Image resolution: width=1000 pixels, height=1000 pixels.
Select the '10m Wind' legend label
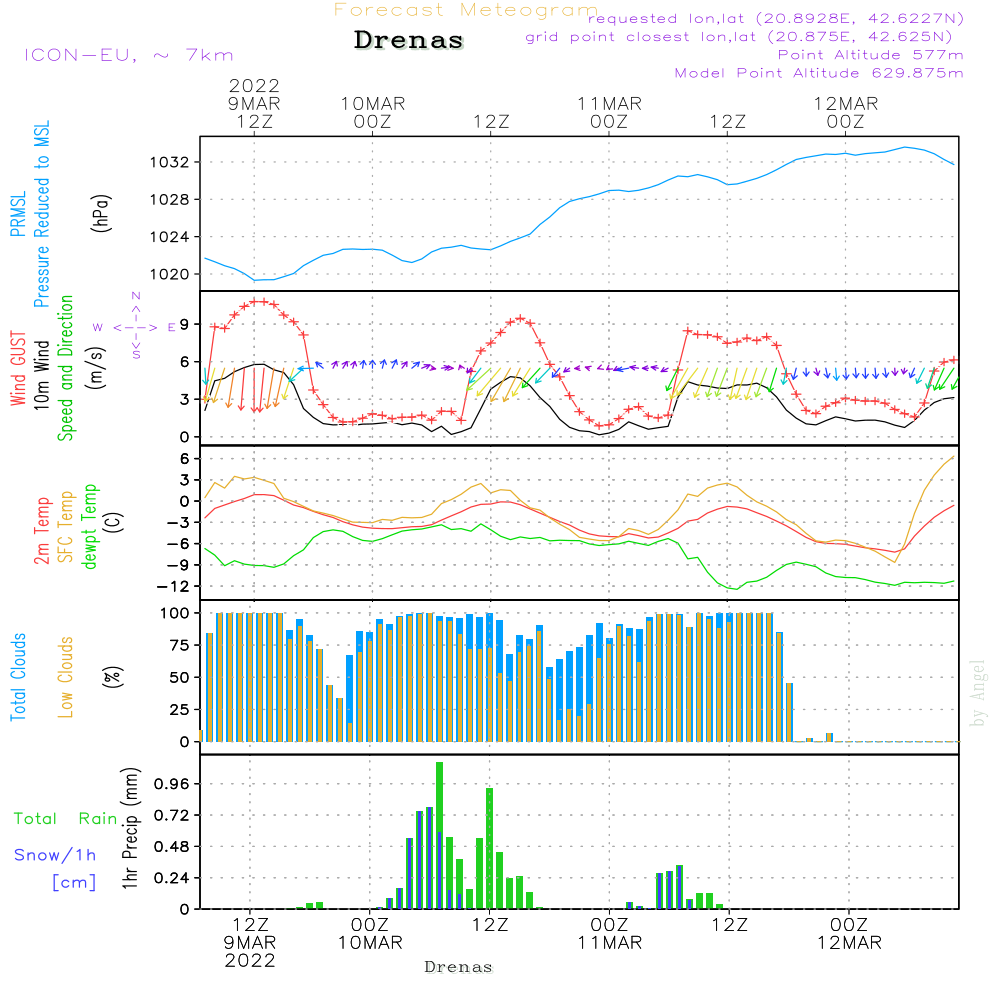click(x=41, y=375)
